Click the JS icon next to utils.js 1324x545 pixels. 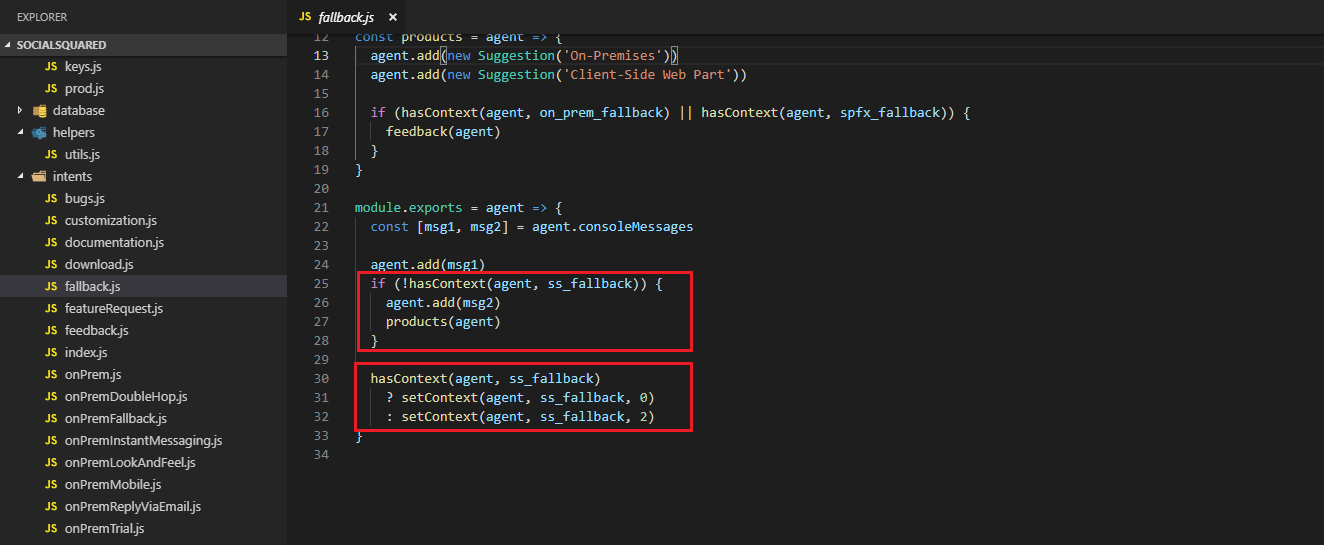pos(51,155)
